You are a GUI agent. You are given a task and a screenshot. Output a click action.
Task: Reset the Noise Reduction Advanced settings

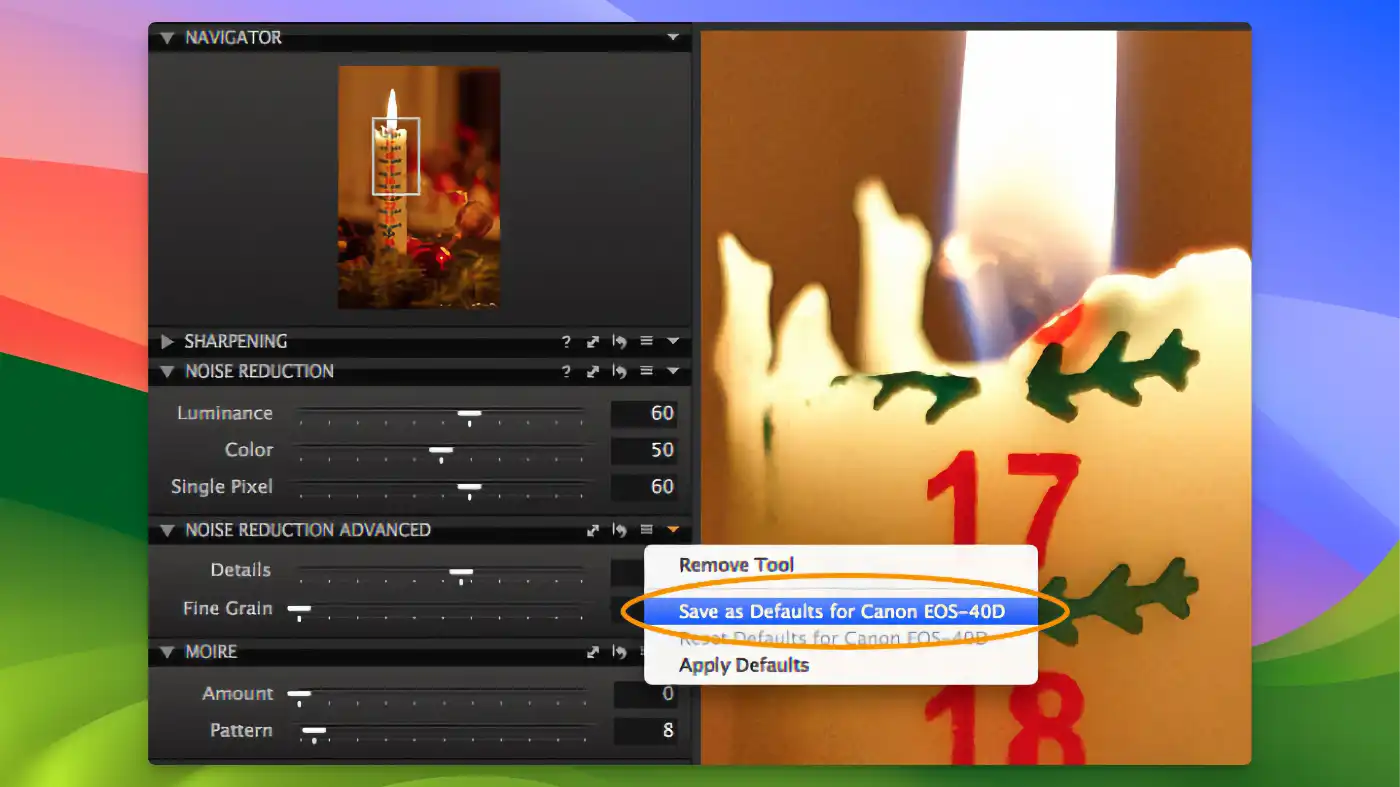click(619, 530)
